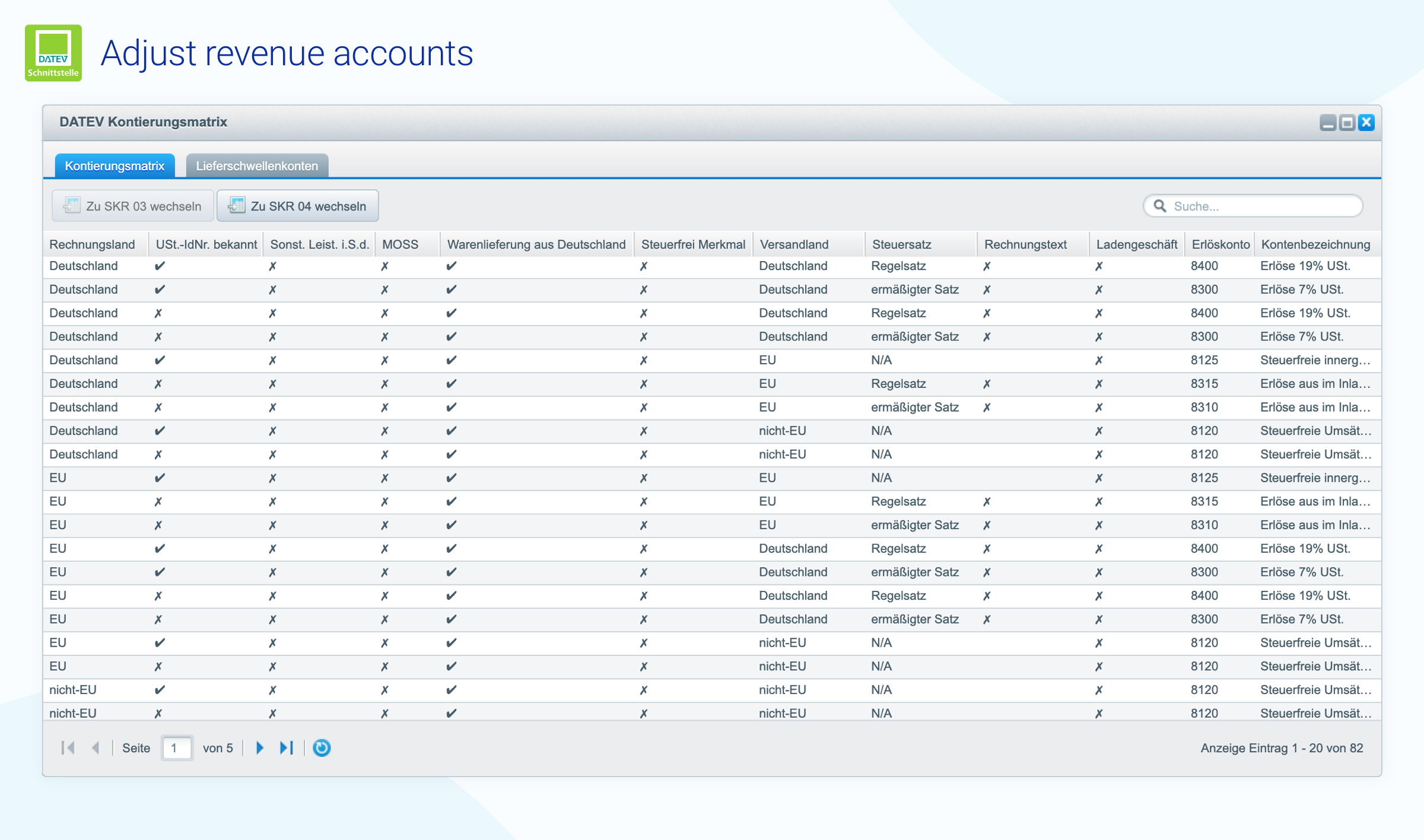Image resolution: width=1424 pixels, height=840 pixels.
Task: Refresh the matrix with reload icon
Action: click(322, 747)
